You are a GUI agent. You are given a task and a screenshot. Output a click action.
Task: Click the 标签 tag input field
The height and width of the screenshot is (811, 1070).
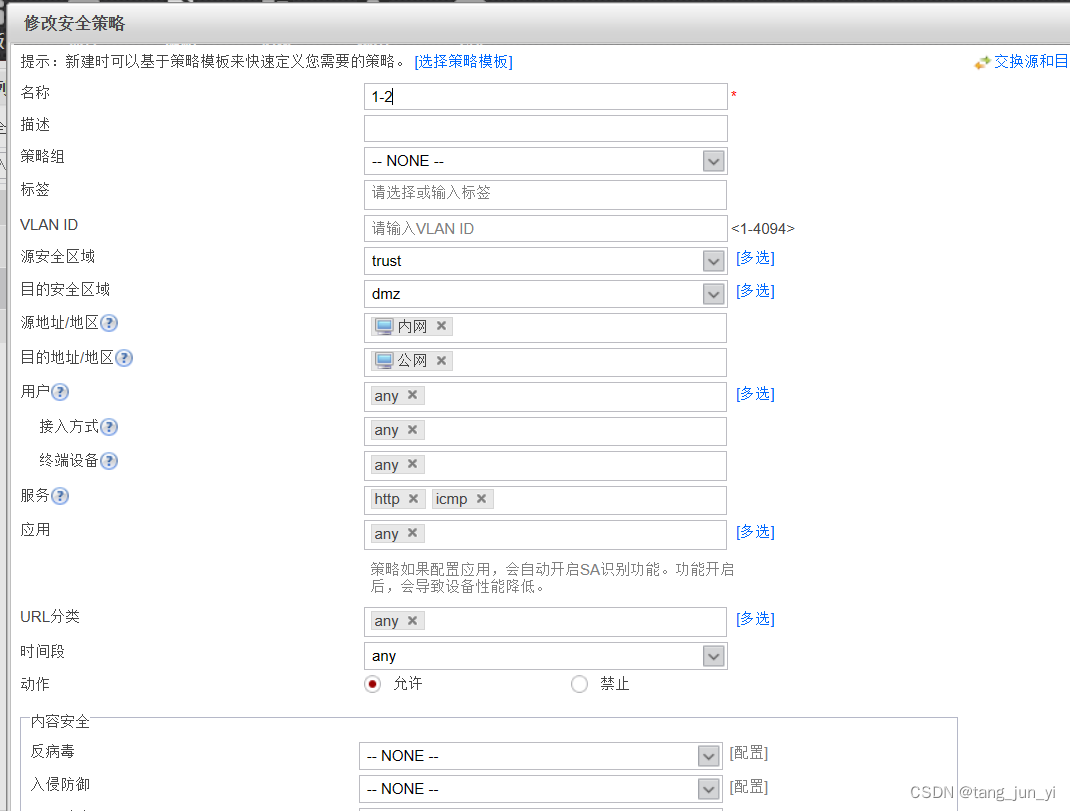(x=545, y=195)
